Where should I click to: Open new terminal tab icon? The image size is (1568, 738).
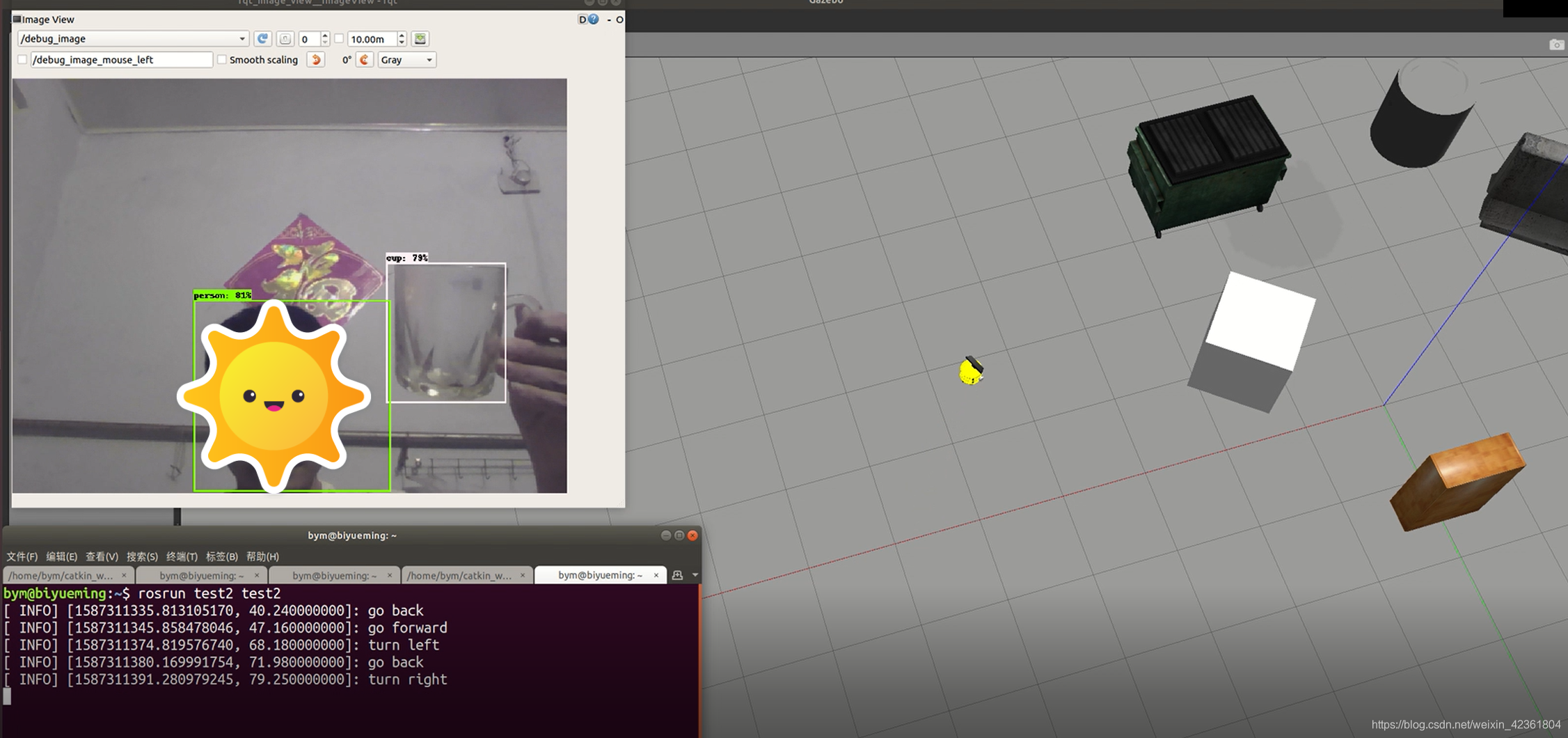tap(678, 575)
